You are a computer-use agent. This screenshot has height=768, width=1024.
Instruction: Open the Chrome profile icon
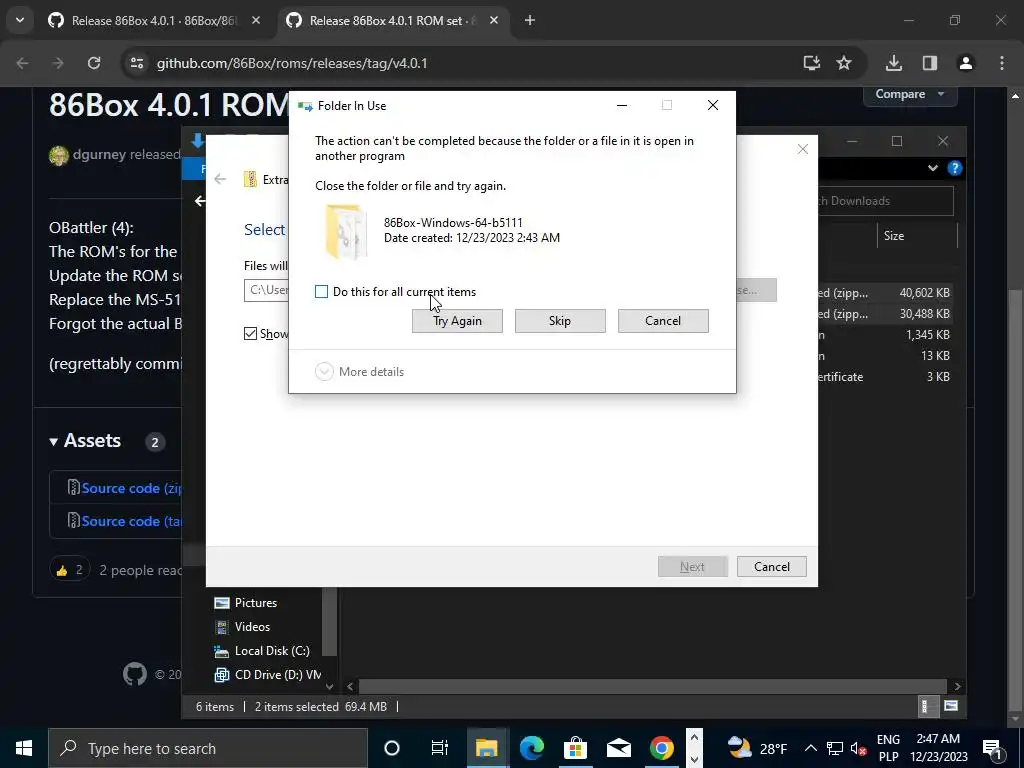coord(966,63)
